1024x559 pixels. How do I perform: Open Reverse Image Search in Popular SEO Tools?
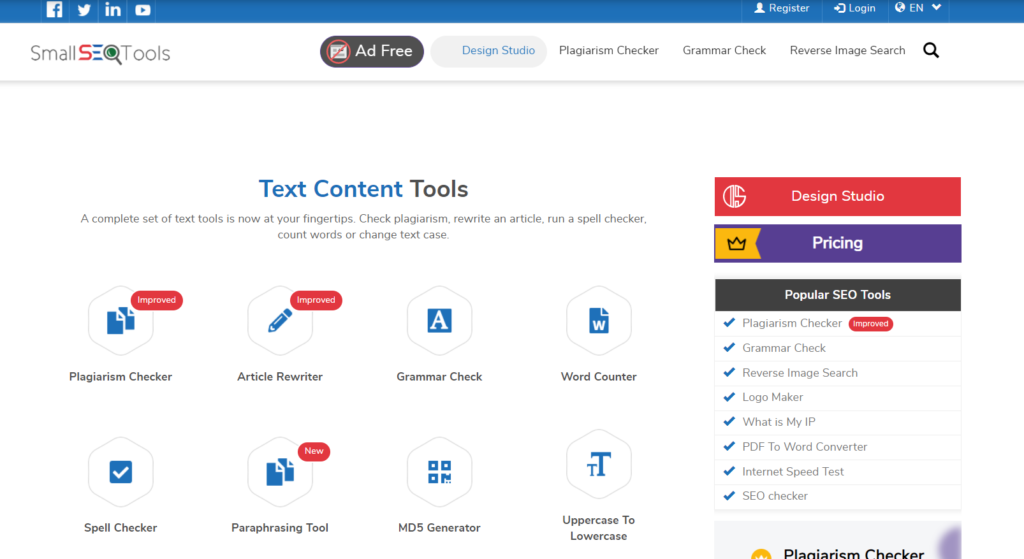tap(800, 373)
